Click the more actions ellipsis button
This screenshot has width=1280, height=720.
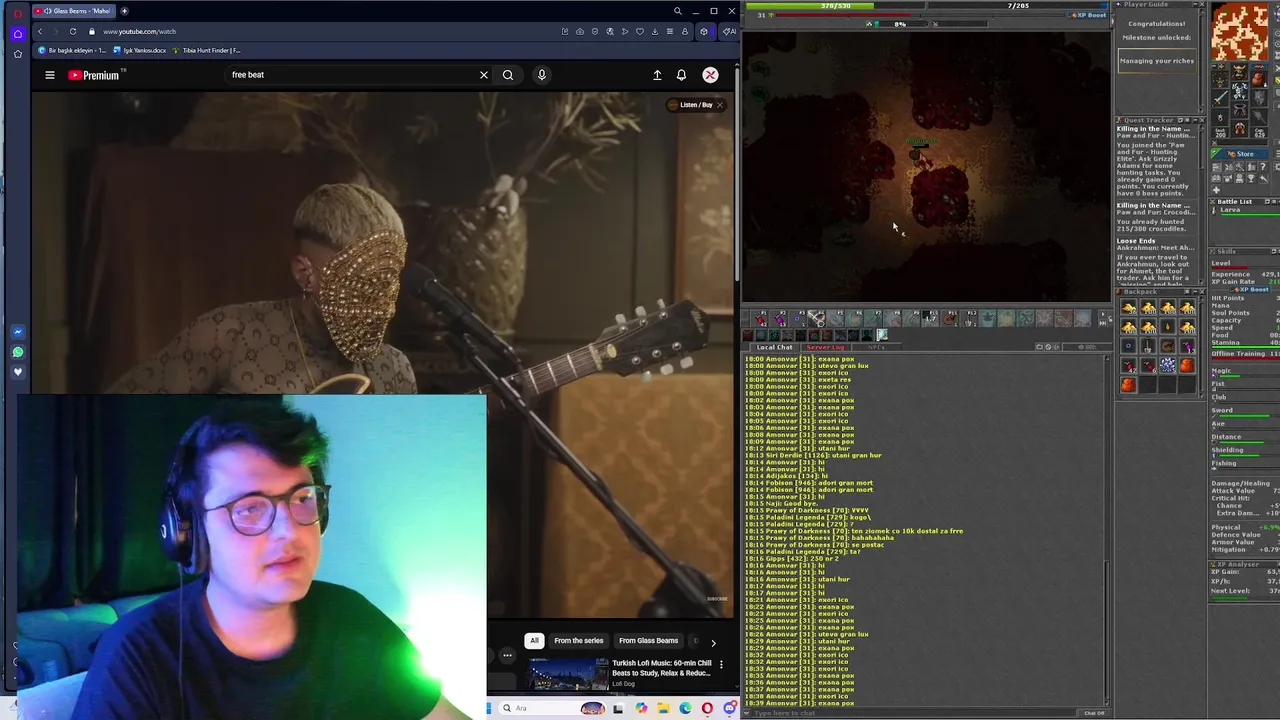(x=508, y=656)
